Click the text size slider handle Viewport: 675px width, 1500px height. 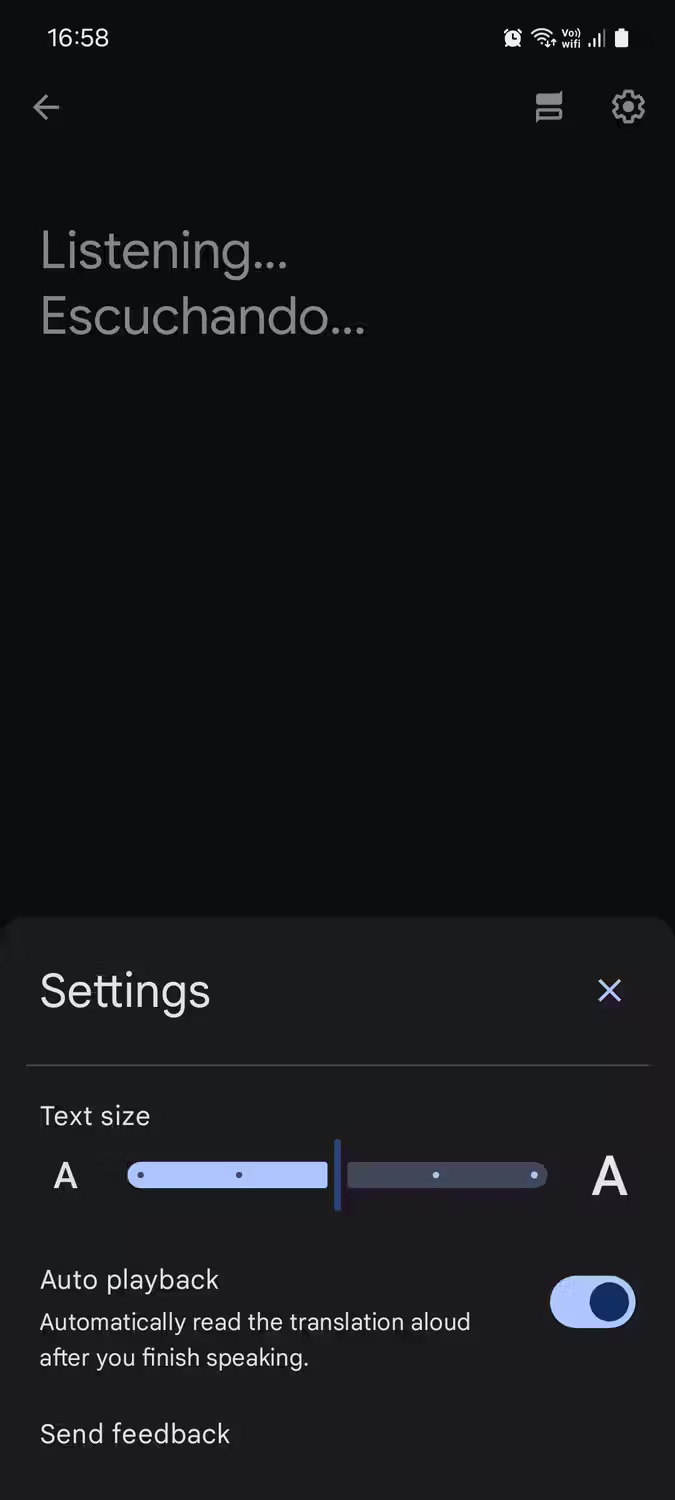[x=337, y=1175]
